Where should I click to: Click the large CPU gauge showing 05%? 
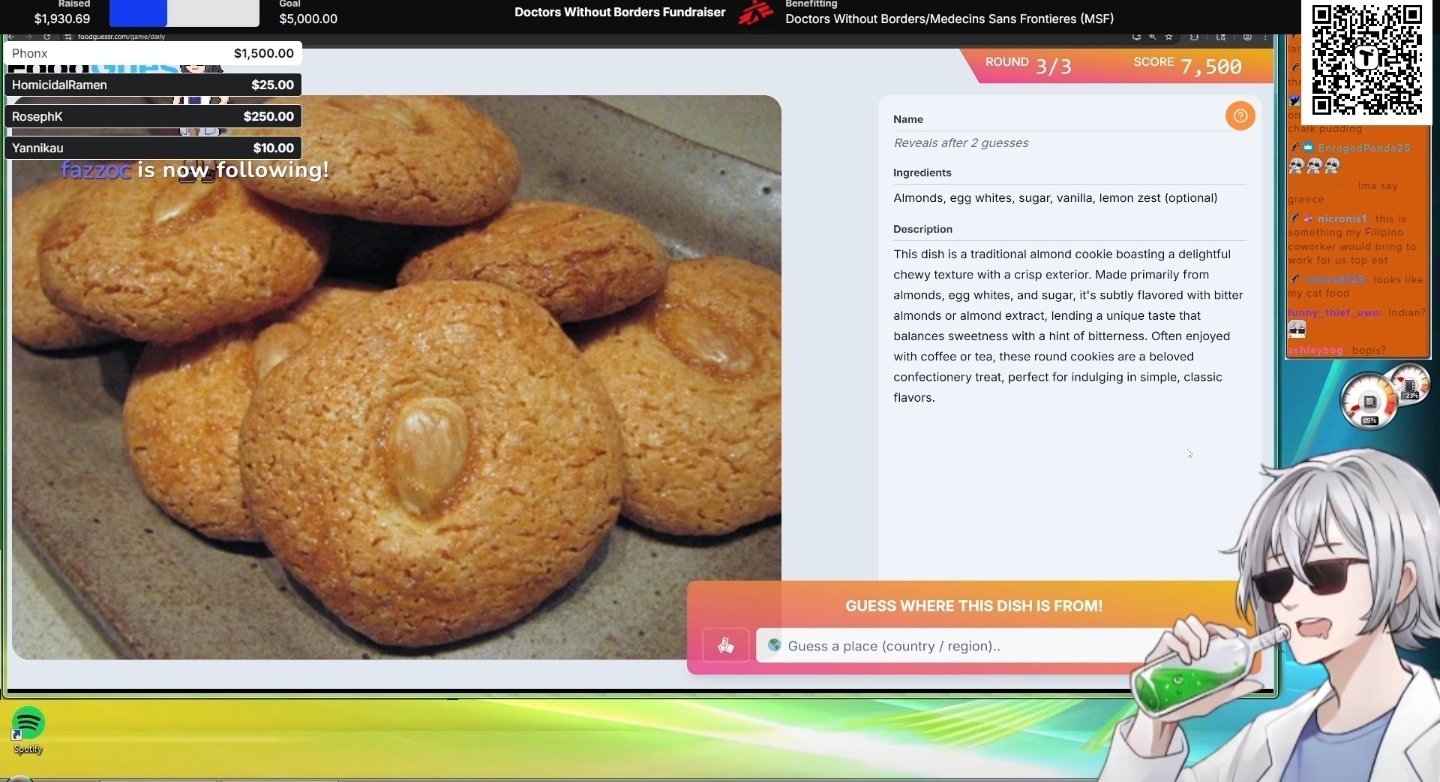pos(1369,402)
